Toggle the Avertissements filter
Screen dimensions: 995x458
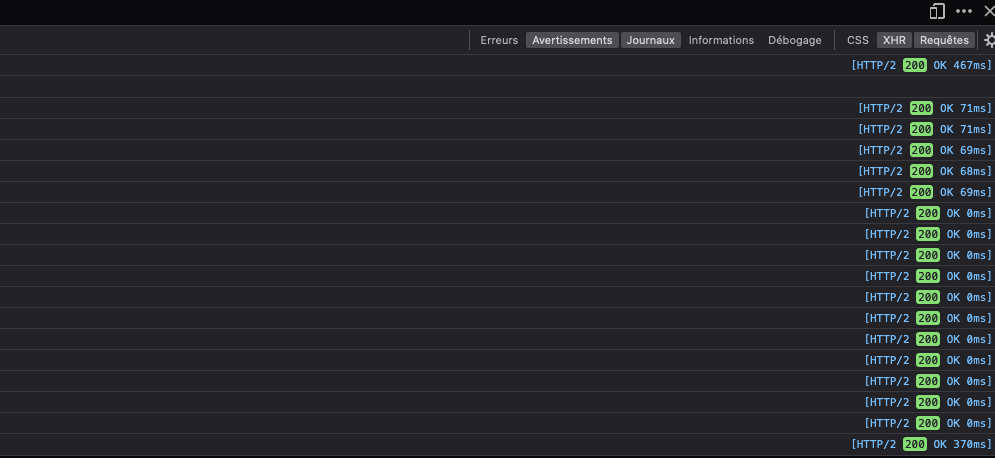572,40
